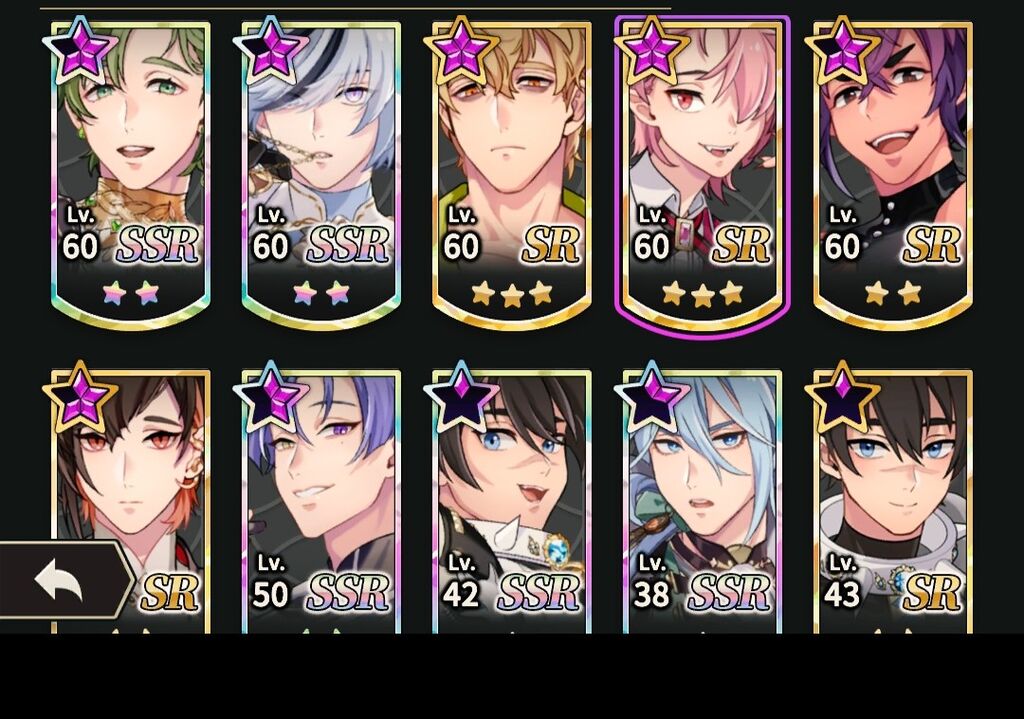Select the green-haired SSR character card
This screenshot has height=719, width=1024.
click(131, 174)
